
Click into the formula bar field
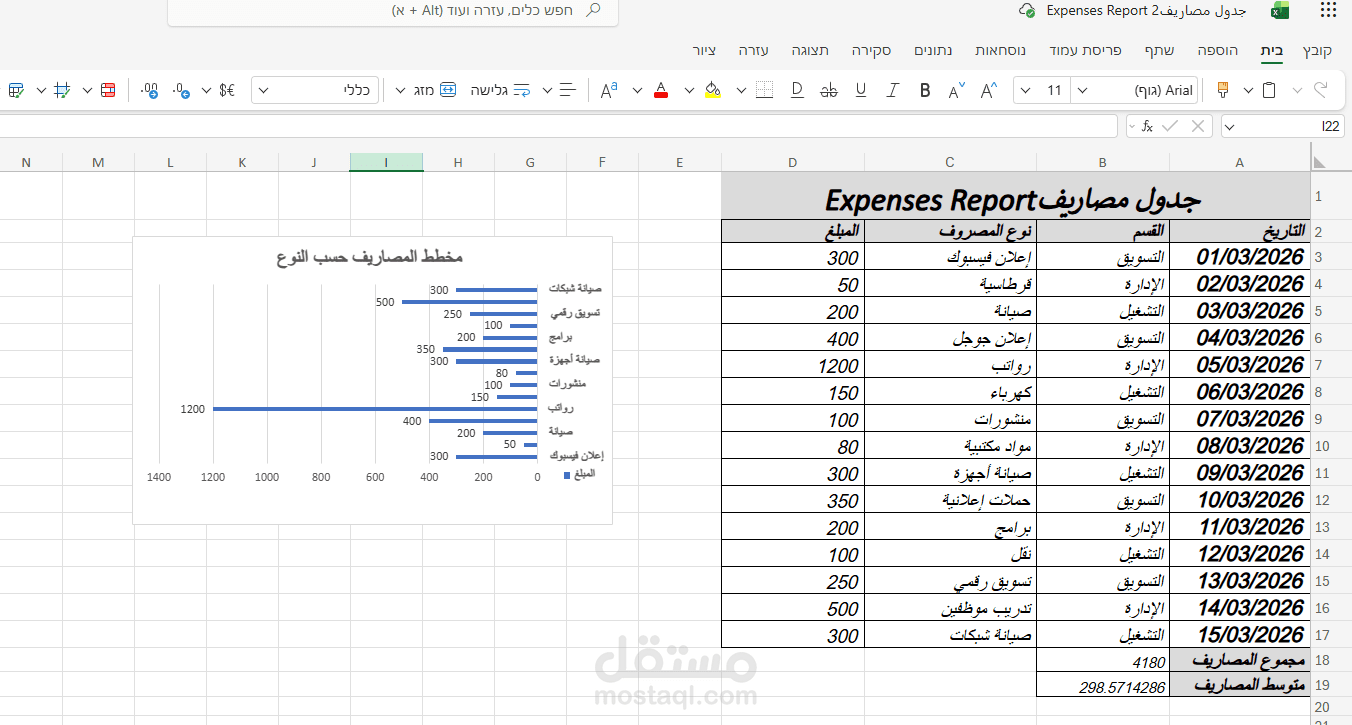(x=558, y=126)
